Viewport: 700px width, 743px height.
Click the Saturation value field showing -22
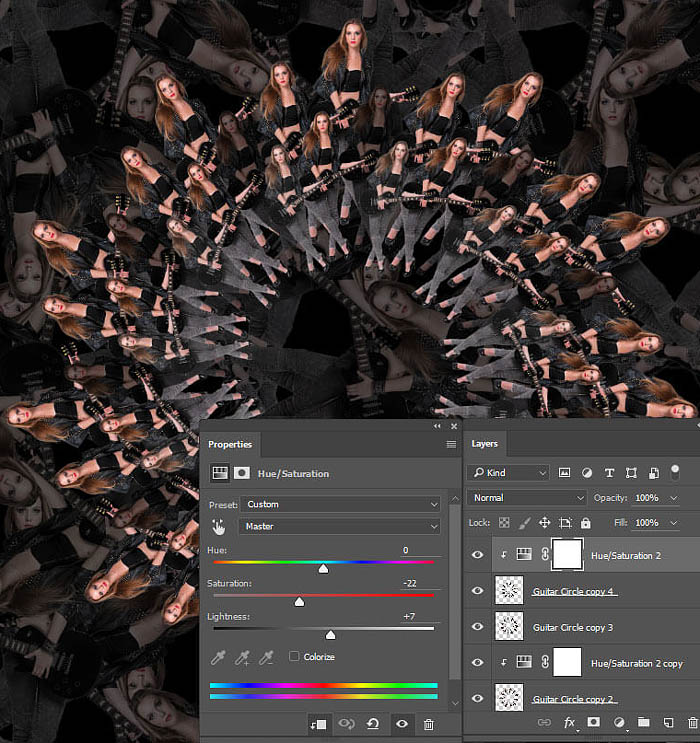pyautogui.click(x=420, y=583)
